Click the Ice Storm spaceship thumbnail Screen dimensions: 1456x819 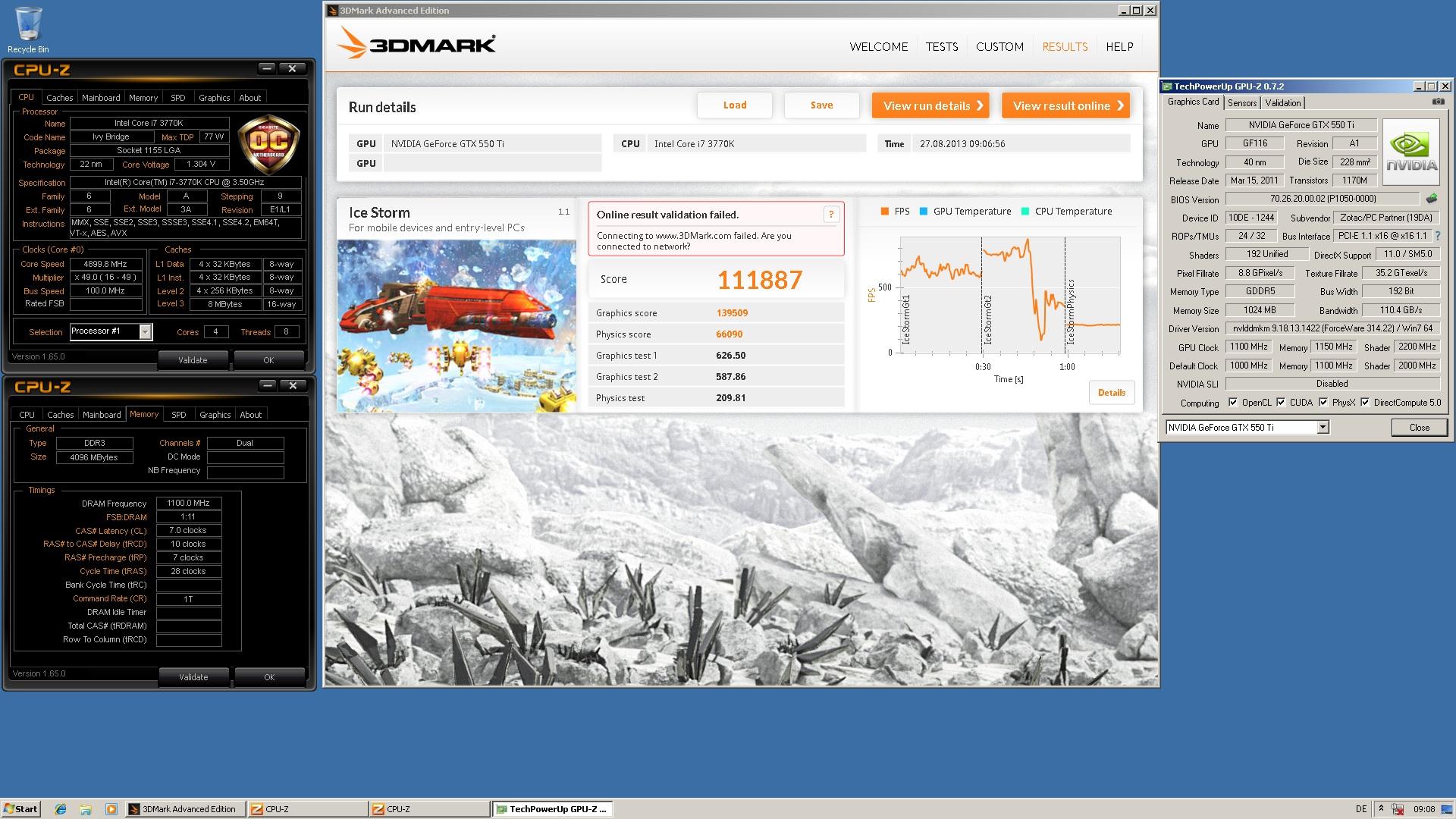point(457,326)
